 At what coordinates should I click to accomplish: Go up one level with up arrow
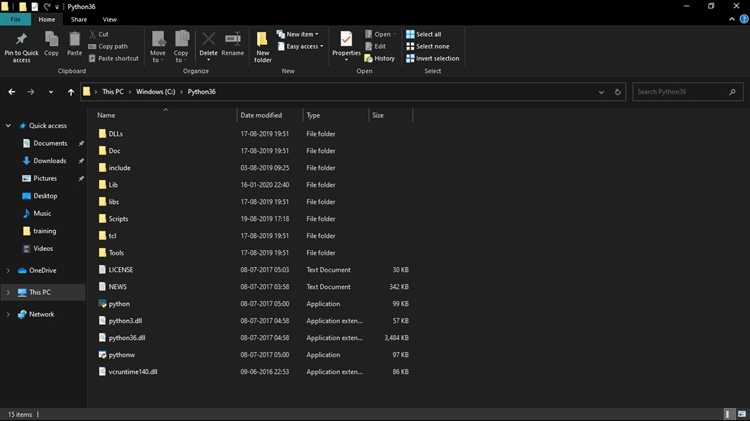(x=71, y=92)
